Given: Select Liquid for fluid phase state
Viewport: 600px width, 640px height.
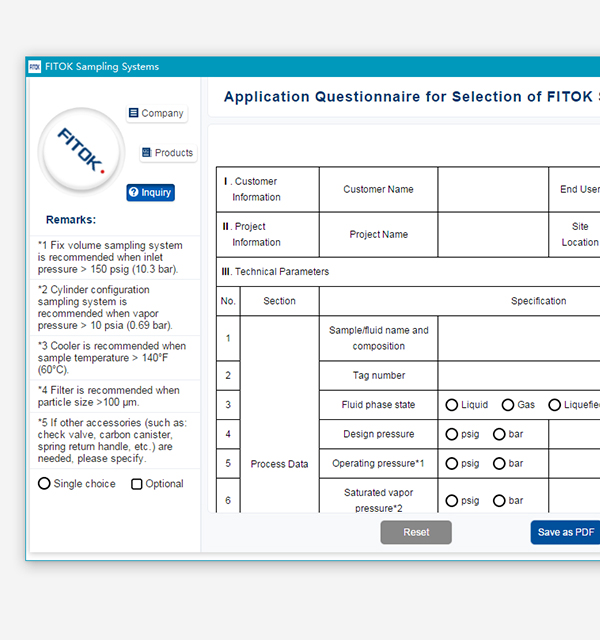Looking at the screenshot, I should [451, 405].
